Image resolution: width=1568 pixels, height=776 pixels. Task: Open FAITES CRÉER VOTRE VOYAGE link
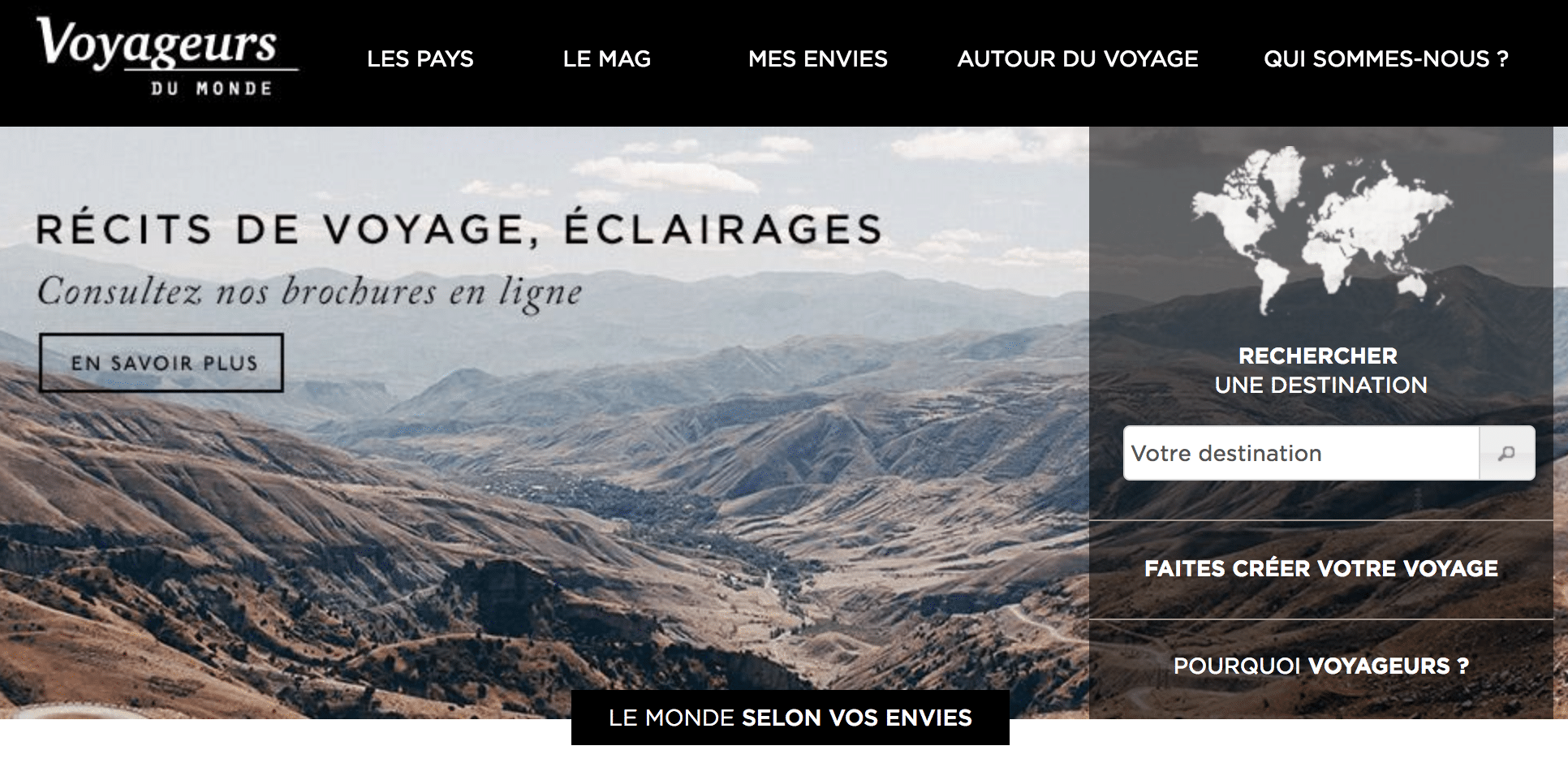click(1321, 569)
